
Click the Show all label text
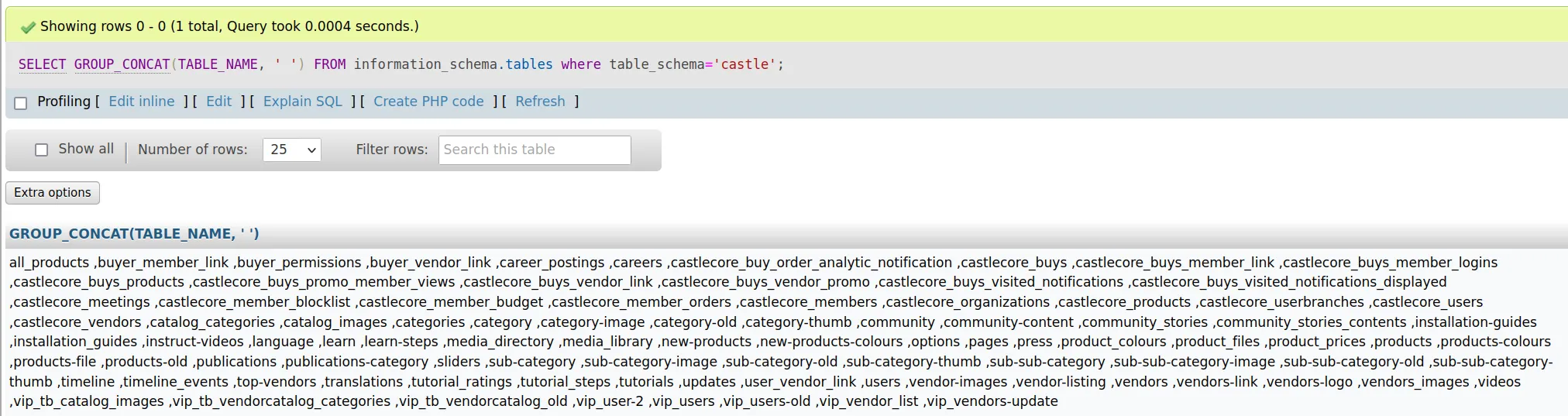coord(86,149)
